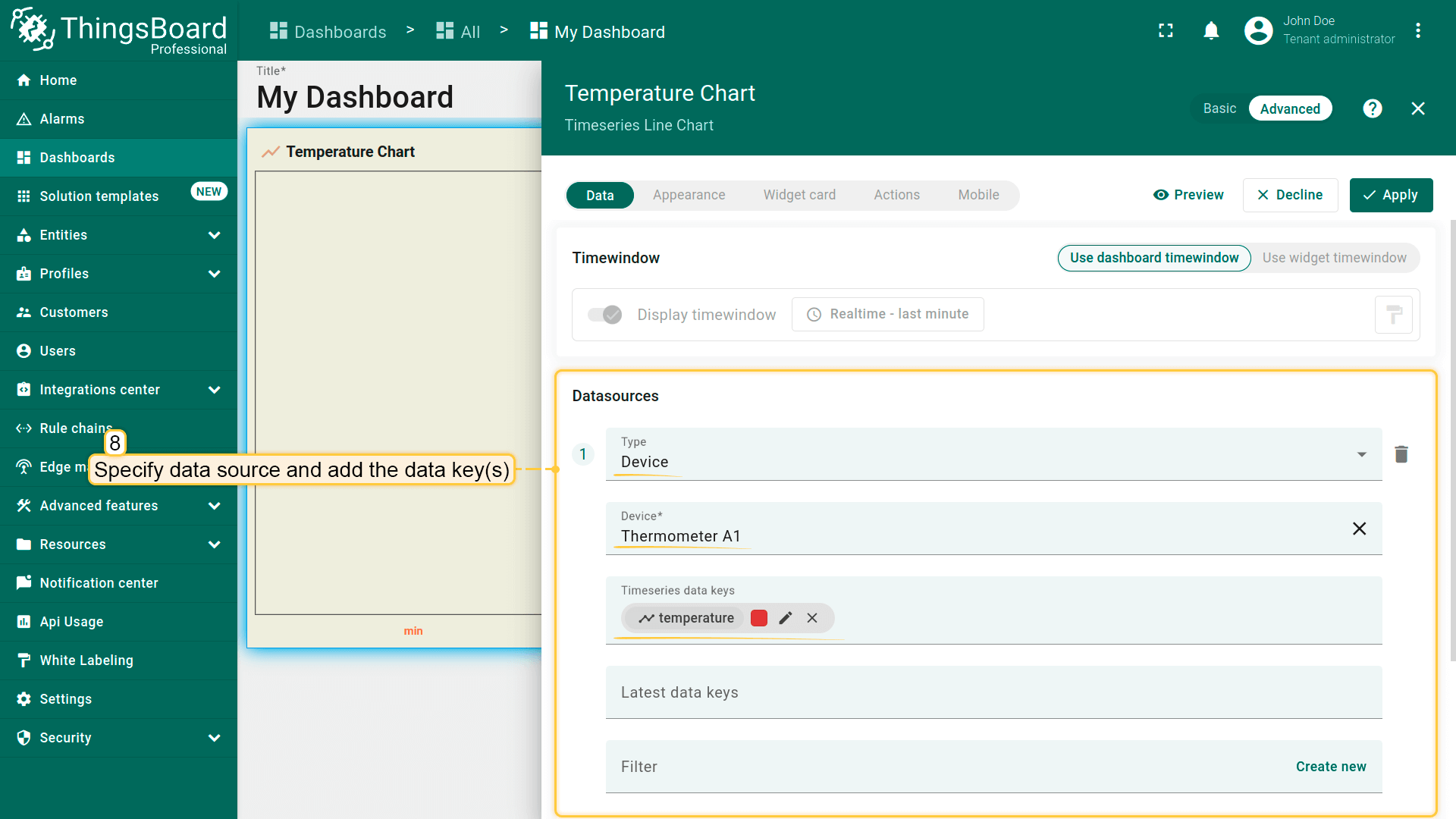Open the Widget card tab
Viewport: 1456px width, 819px height.
tap(799, 195)
